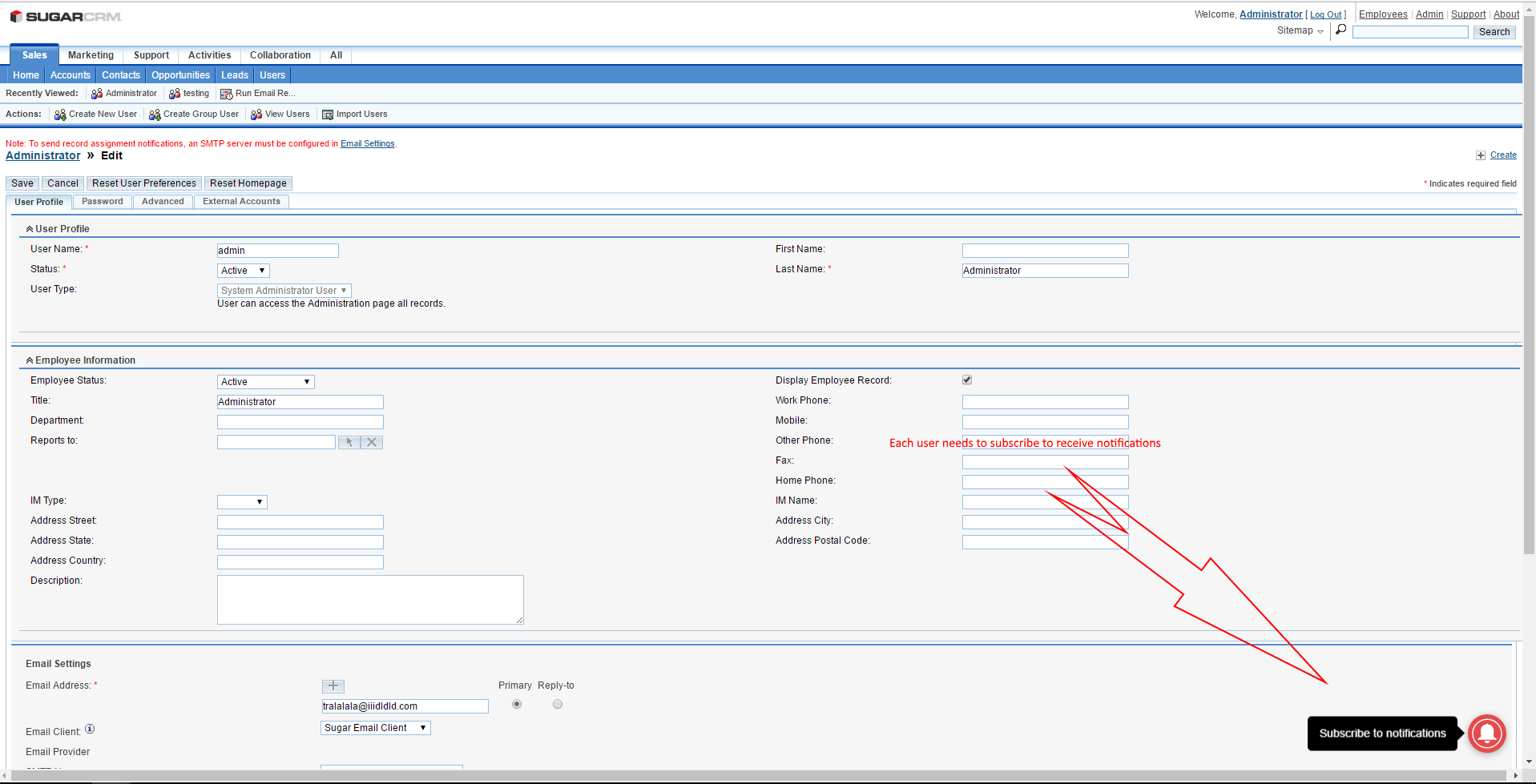
Task: Open the Employee Status dropdown
Action: pyautogui.click(x=265, y=382)
